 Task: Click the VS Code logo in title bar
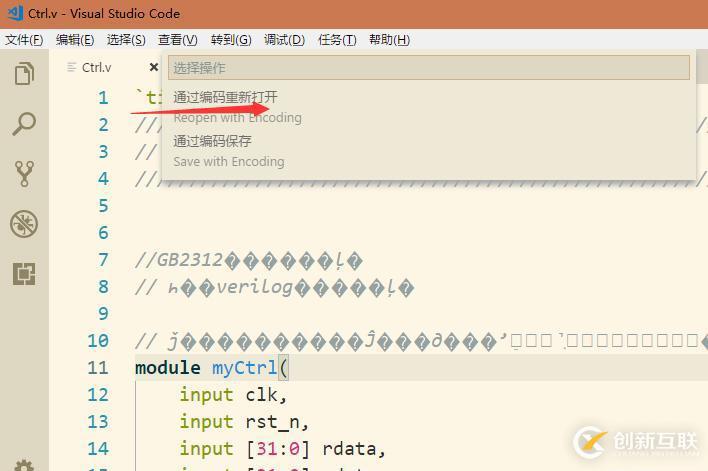click(x=15, y=13)
